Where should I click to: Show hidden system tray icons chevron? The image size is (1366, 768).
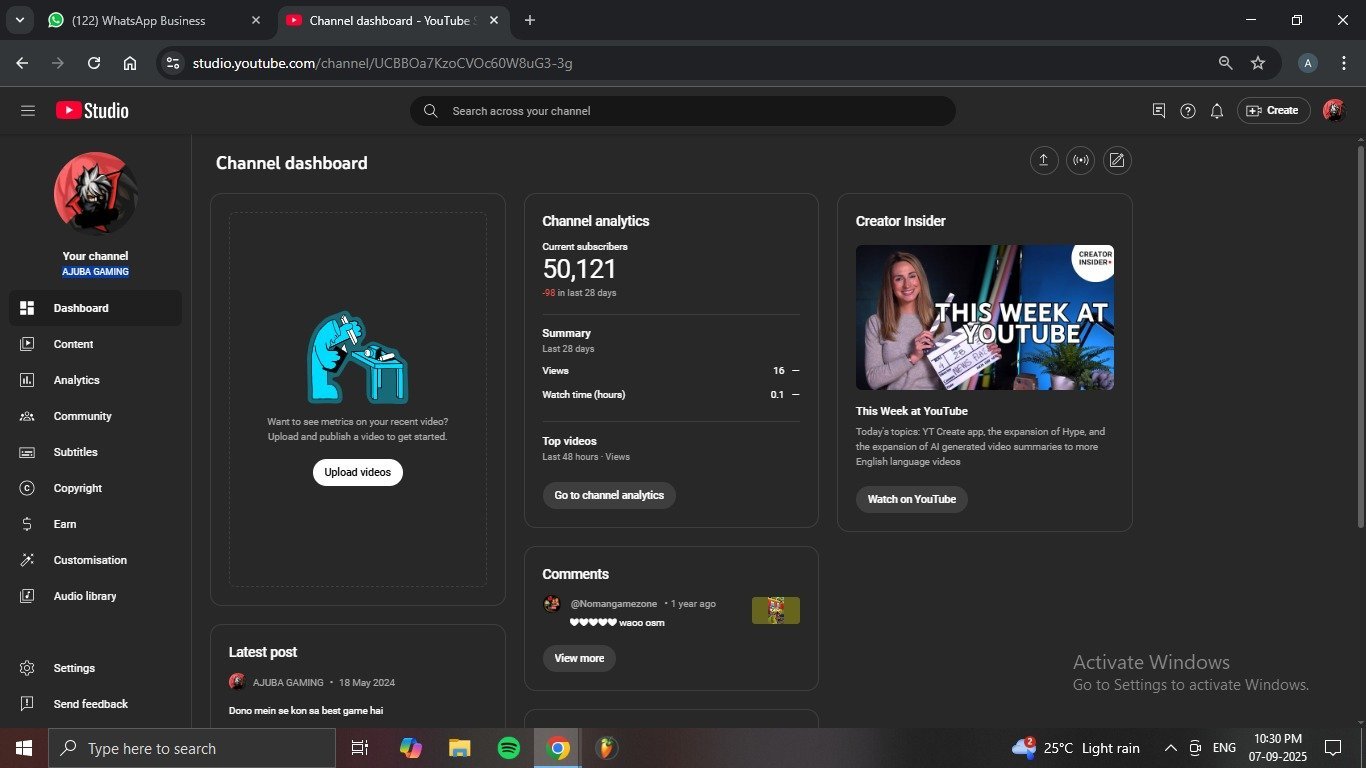coord(1170,748)
